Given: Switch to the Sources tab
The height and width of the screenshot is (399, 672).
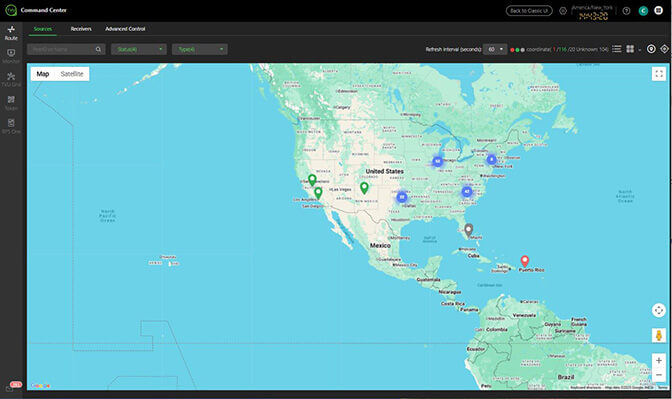Looking at the screenshot, I should point(42,29).
